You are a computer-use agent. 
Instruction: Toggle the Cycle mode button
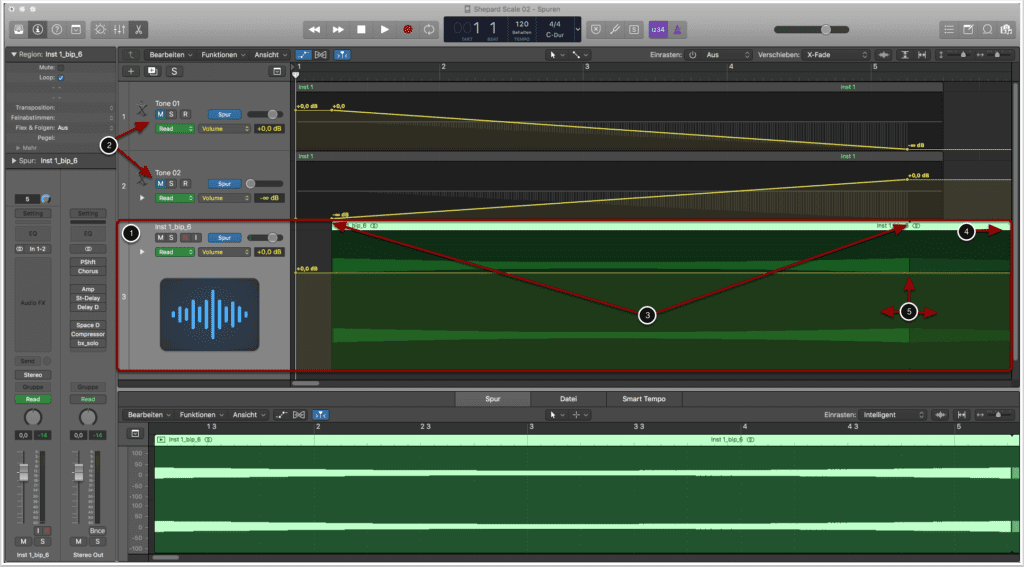coord(429,29)
